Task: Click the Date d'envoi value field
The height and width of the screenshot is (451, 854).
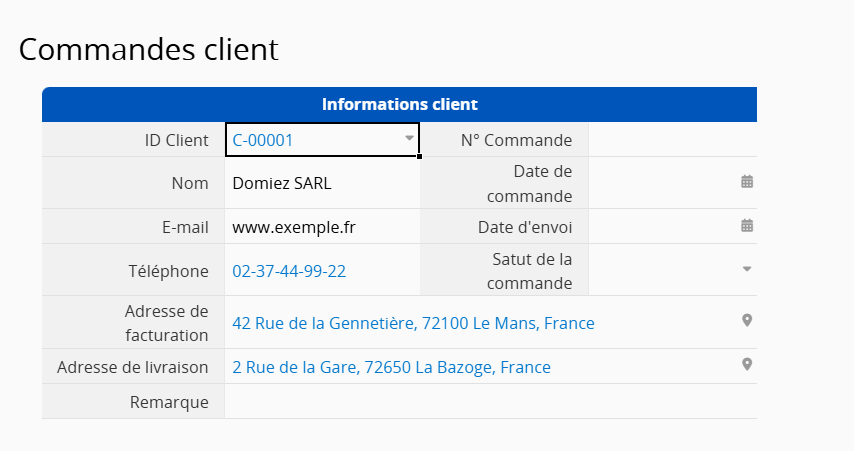Action: 660,227
